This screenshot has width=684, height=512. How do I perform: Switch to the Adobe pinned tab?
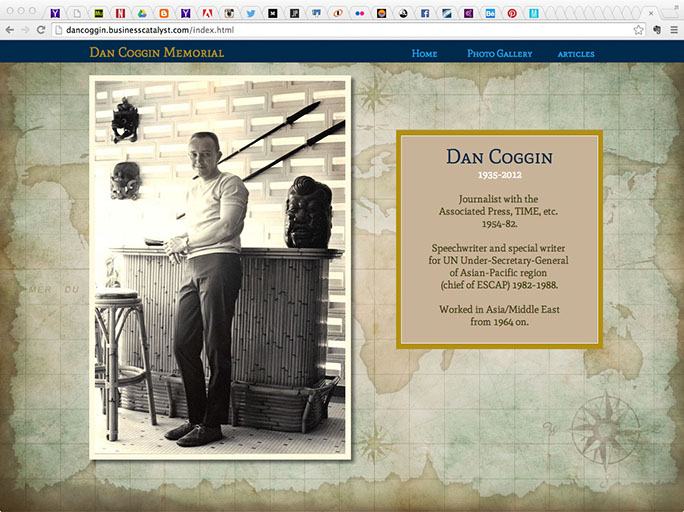coord(207,13)
